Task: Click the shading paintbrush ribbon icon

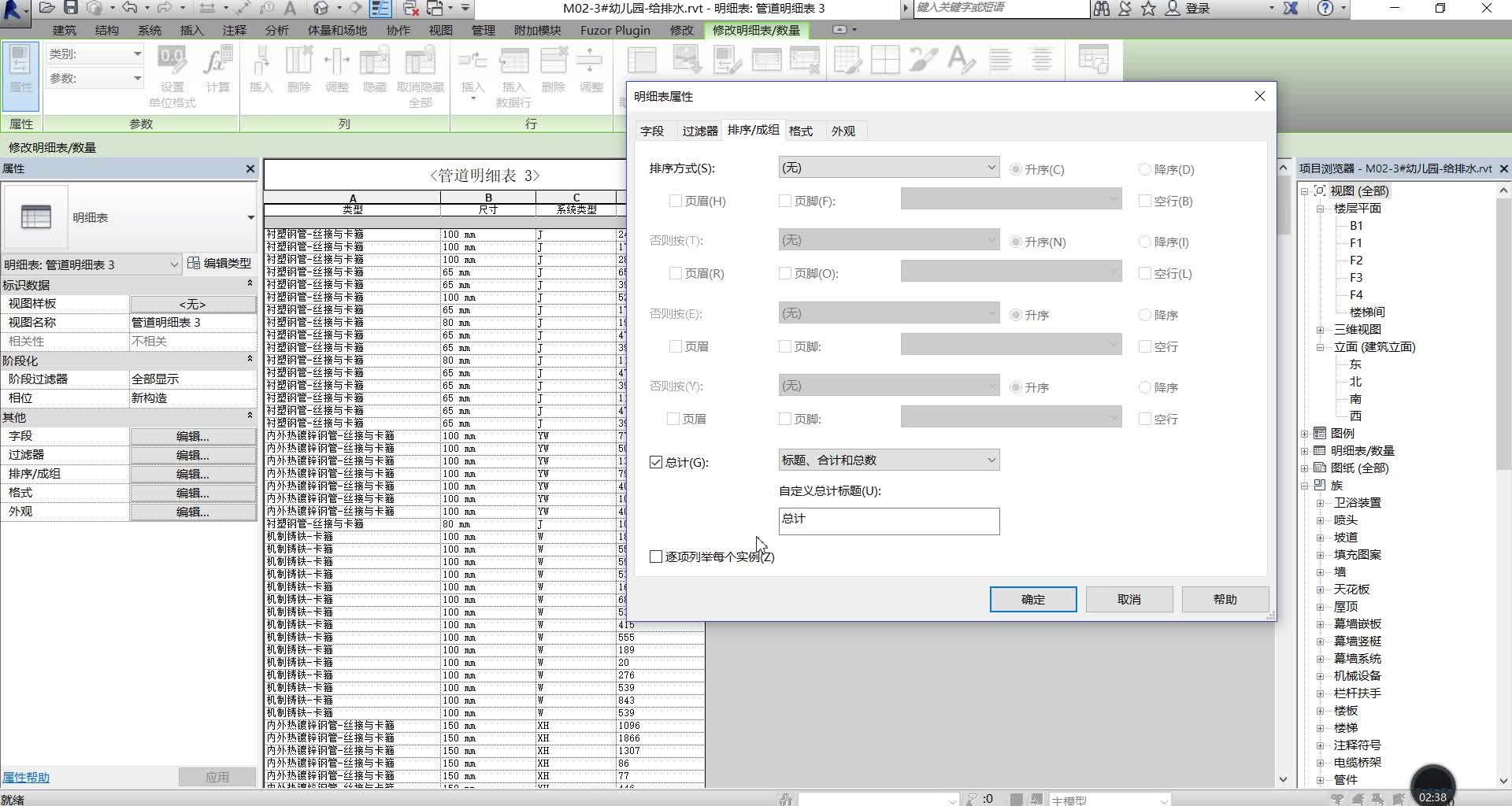Action: click(923, 60)
